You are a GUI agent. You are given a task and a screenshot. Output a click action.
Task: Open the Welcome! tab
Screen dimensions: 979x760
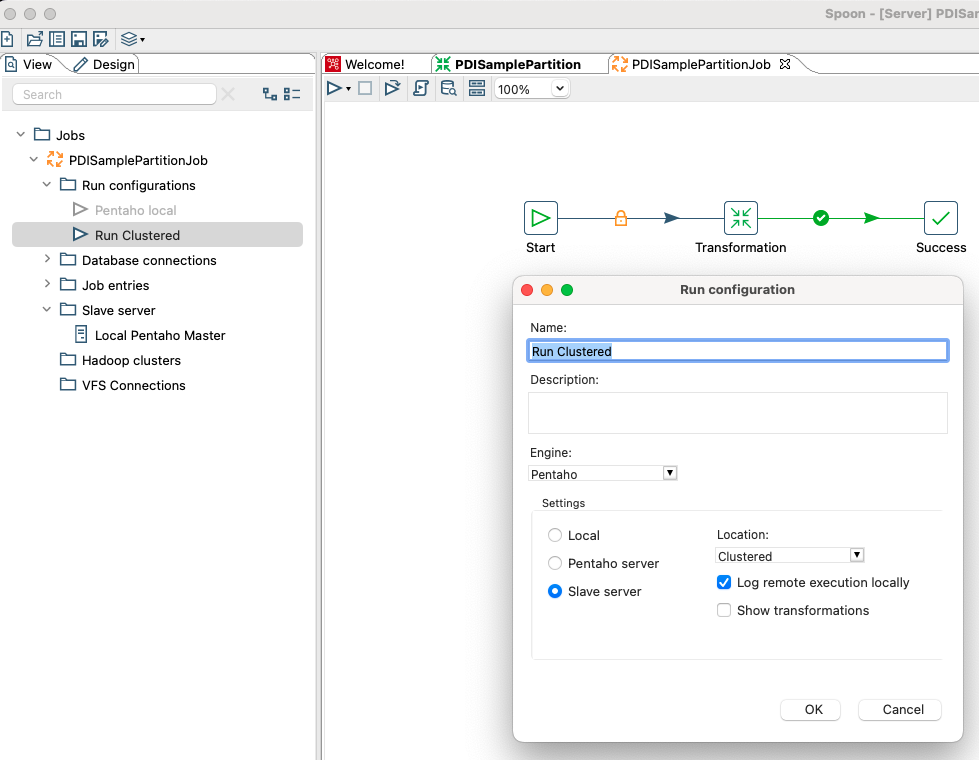(x=375, y=63)
